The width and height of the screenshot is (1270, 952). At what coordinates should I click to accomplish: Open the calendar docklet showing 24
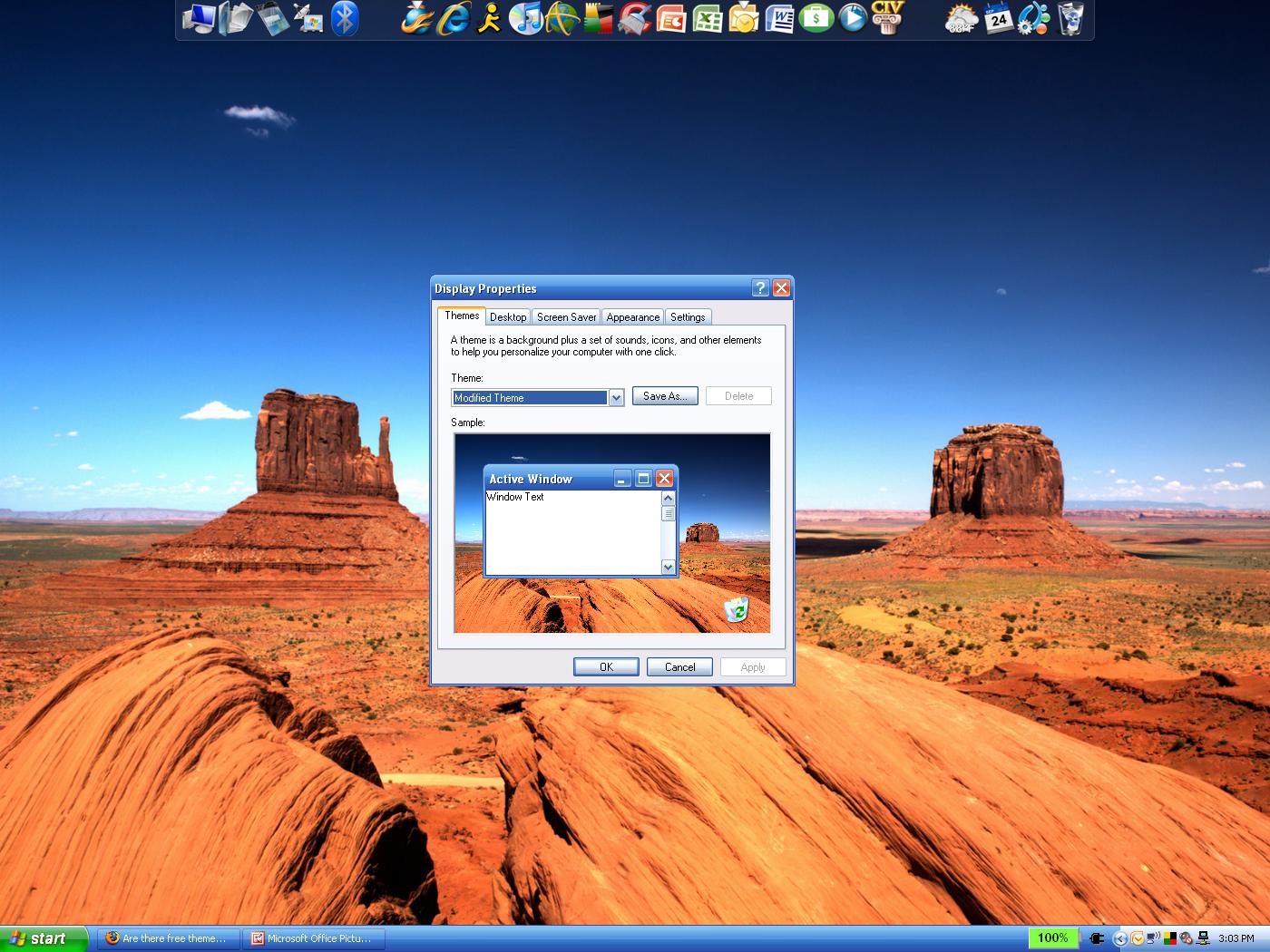pos(999,18)
